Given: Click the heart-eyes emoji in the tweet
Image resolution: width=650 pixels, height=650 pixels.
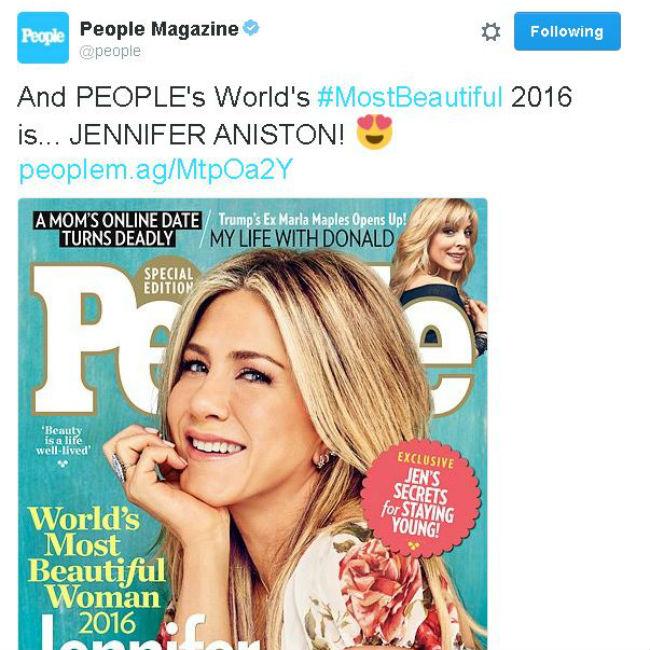Looking at the screenshot, I should point(375,132).
